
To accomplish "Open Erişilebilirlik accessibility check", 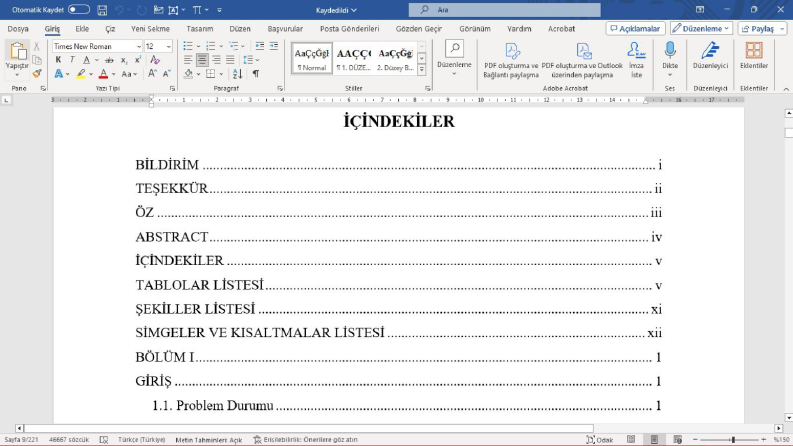I will tap(305, 440).
